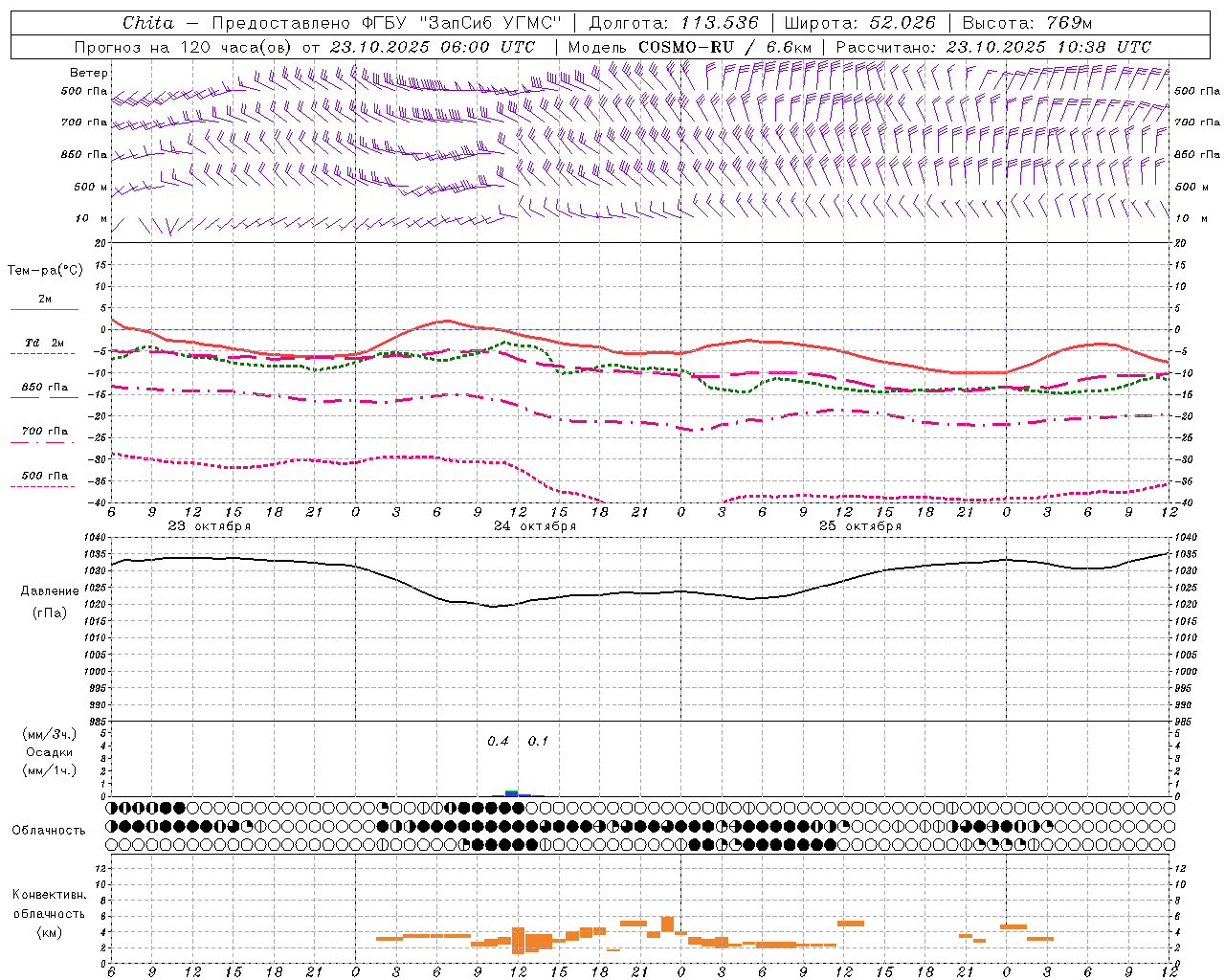The width and height of the screenshot is (1225, 980).
Task: Select the "Долгота: 113.536" header field
Action: coord(674,23)
